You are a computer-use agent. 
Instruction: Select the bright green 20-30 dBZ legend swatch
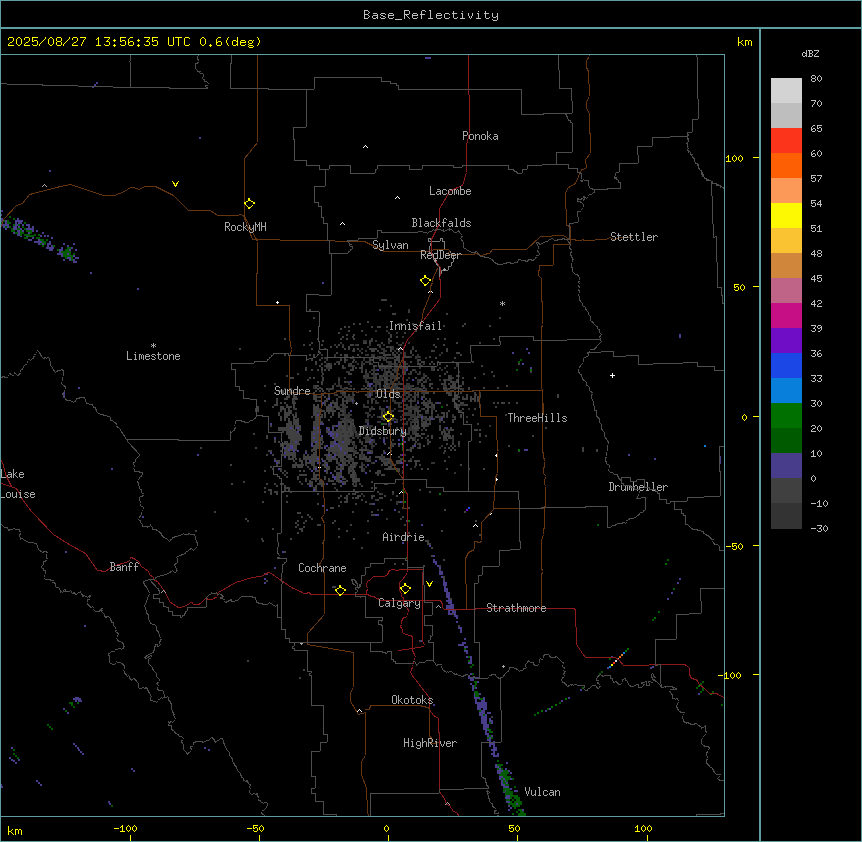[786, 416]
